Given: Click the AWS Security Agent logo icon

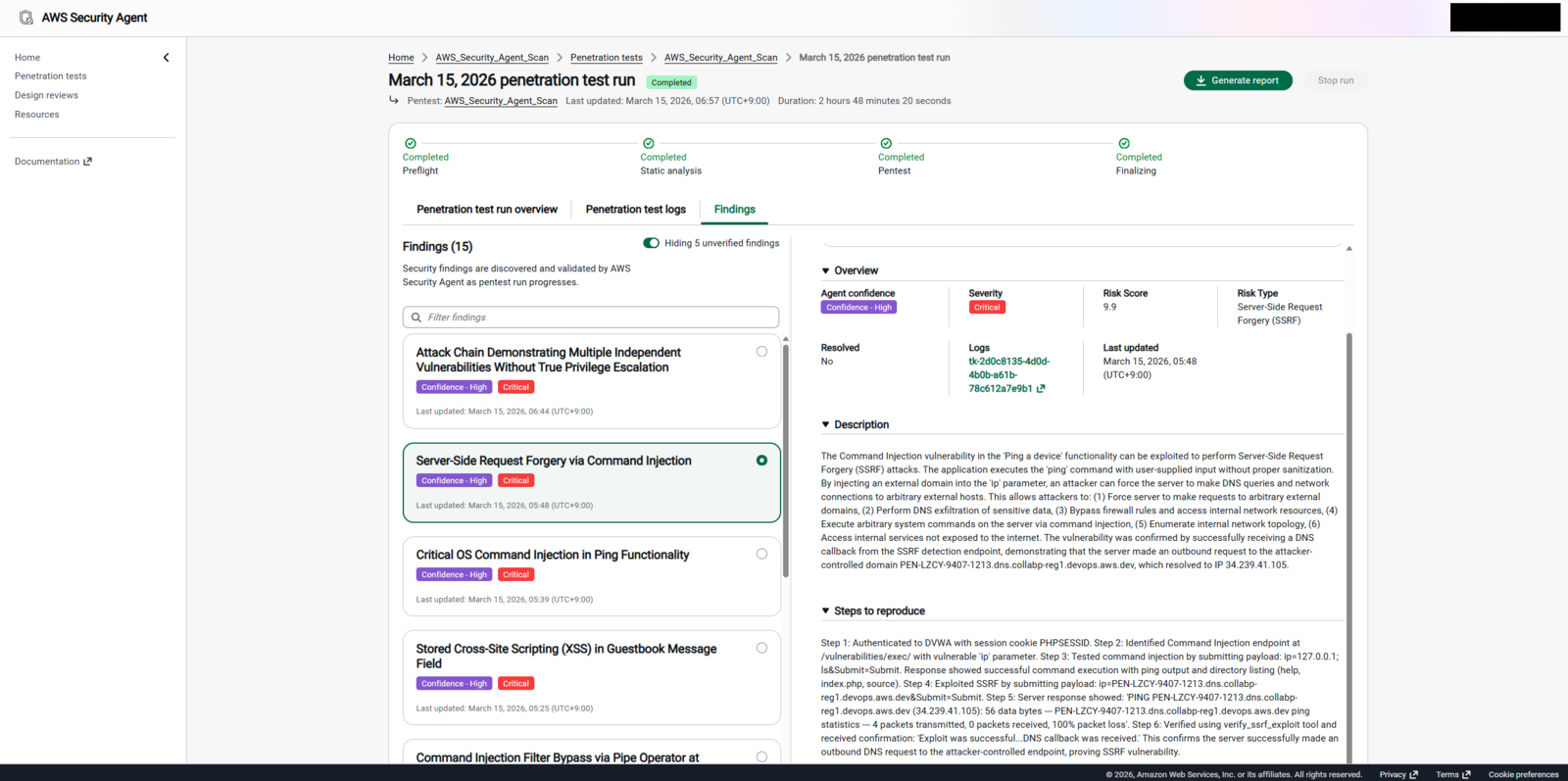Looking at the screenshot, I should [x=26, y=18].
